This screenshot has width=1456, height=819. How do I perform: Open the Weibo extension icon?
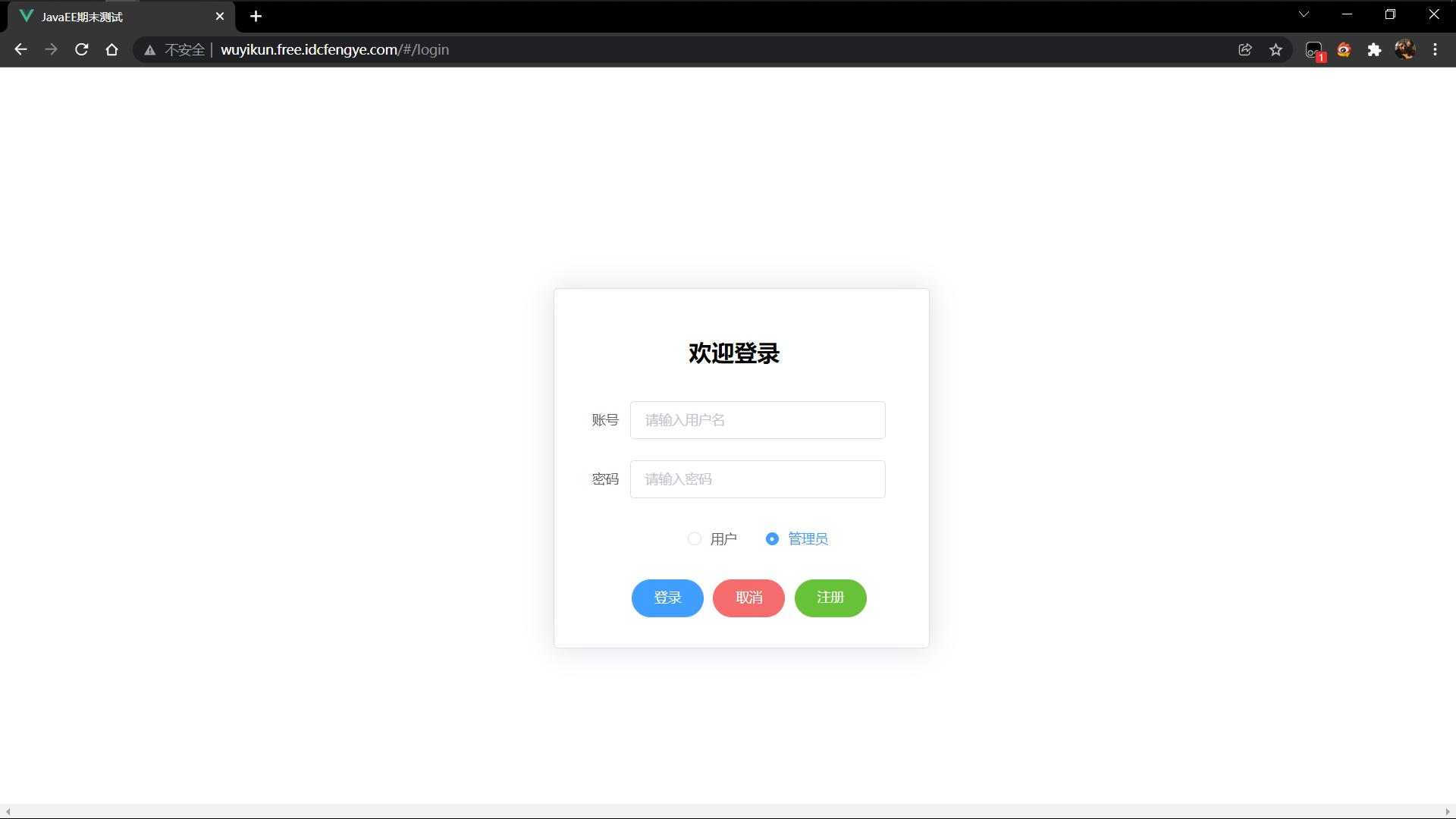click(1344, 50)
